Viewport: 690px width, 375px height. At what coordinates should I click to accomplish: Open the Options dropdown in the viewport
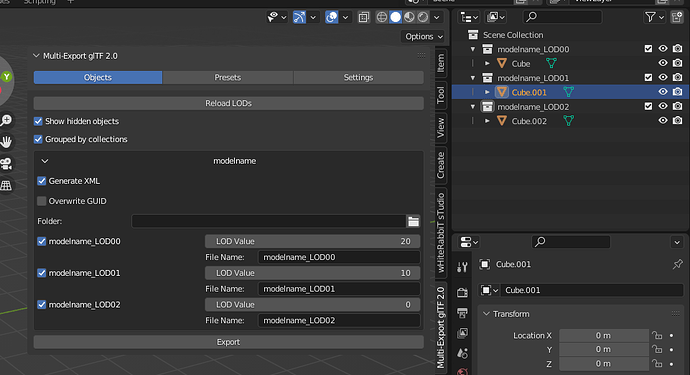coord(424,37)
